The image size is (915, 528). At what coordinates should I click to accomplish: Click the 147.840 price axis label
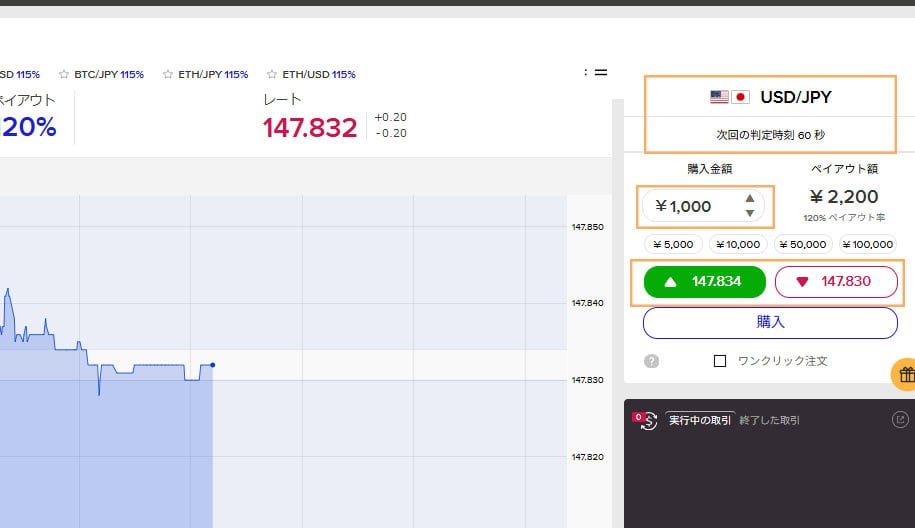pyautogui.click(x=588, y=303)
